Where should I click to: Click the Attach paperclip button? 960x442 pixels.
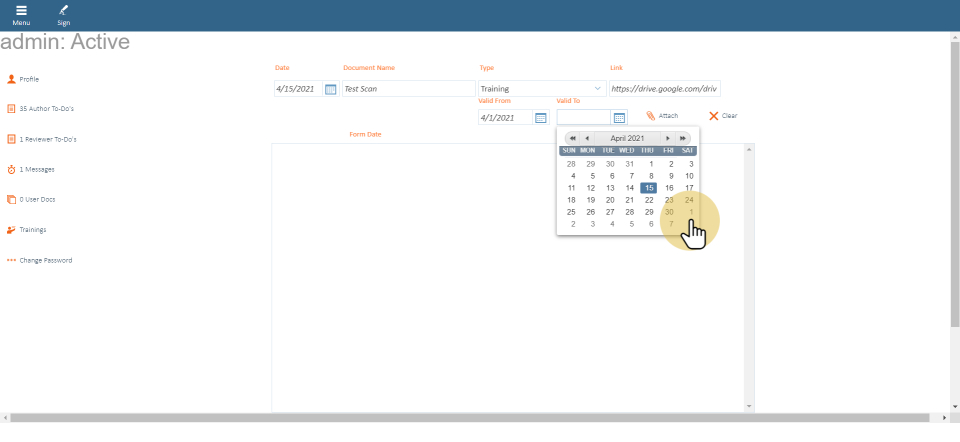662,116
